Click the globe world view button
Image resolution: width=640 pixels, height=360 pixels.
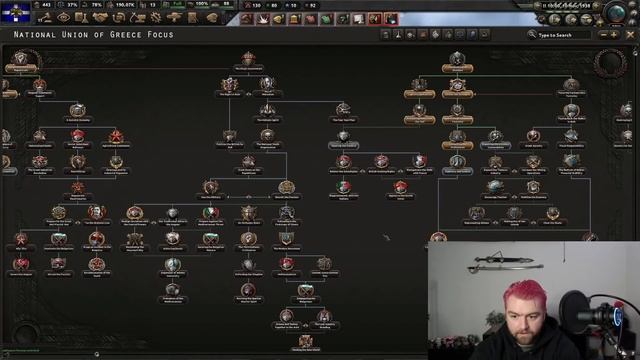(x=616, y=13)
